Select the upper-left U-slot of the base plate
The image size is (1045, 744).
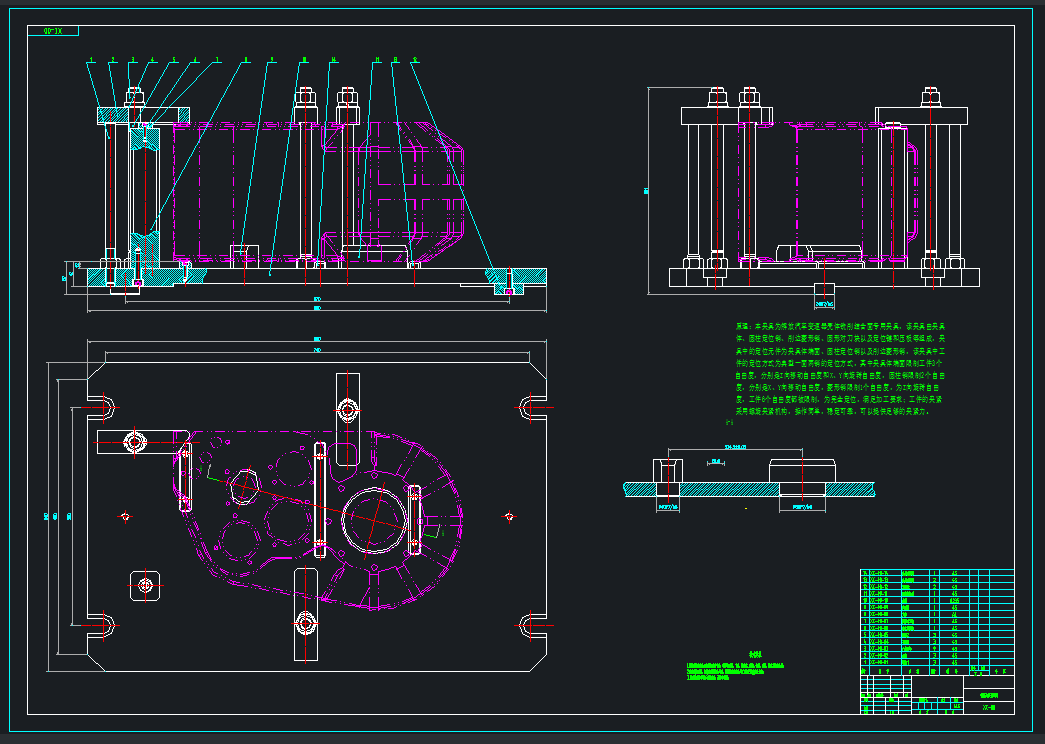103,407
